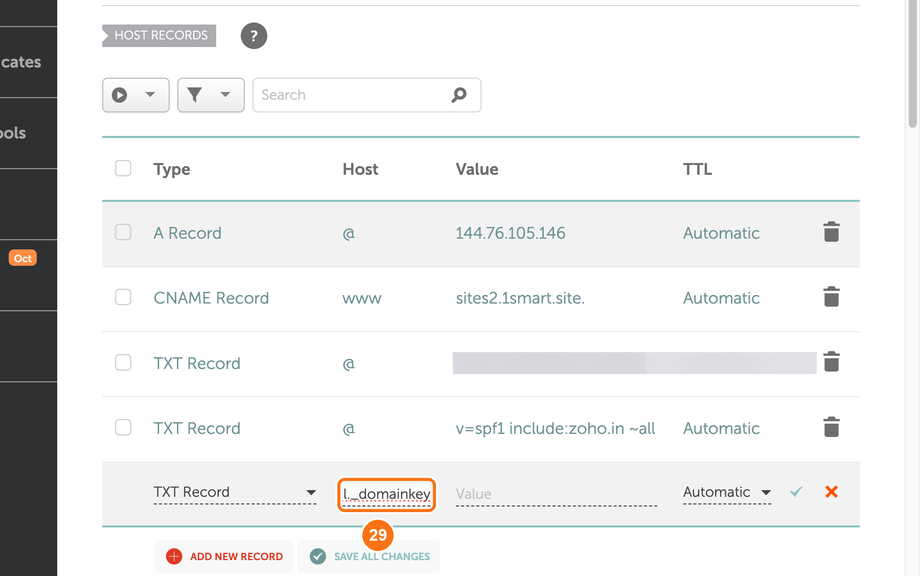The image size is (920, 576).
Task: Open the TXT Record type dropdown
Action: tap(235, 493)
